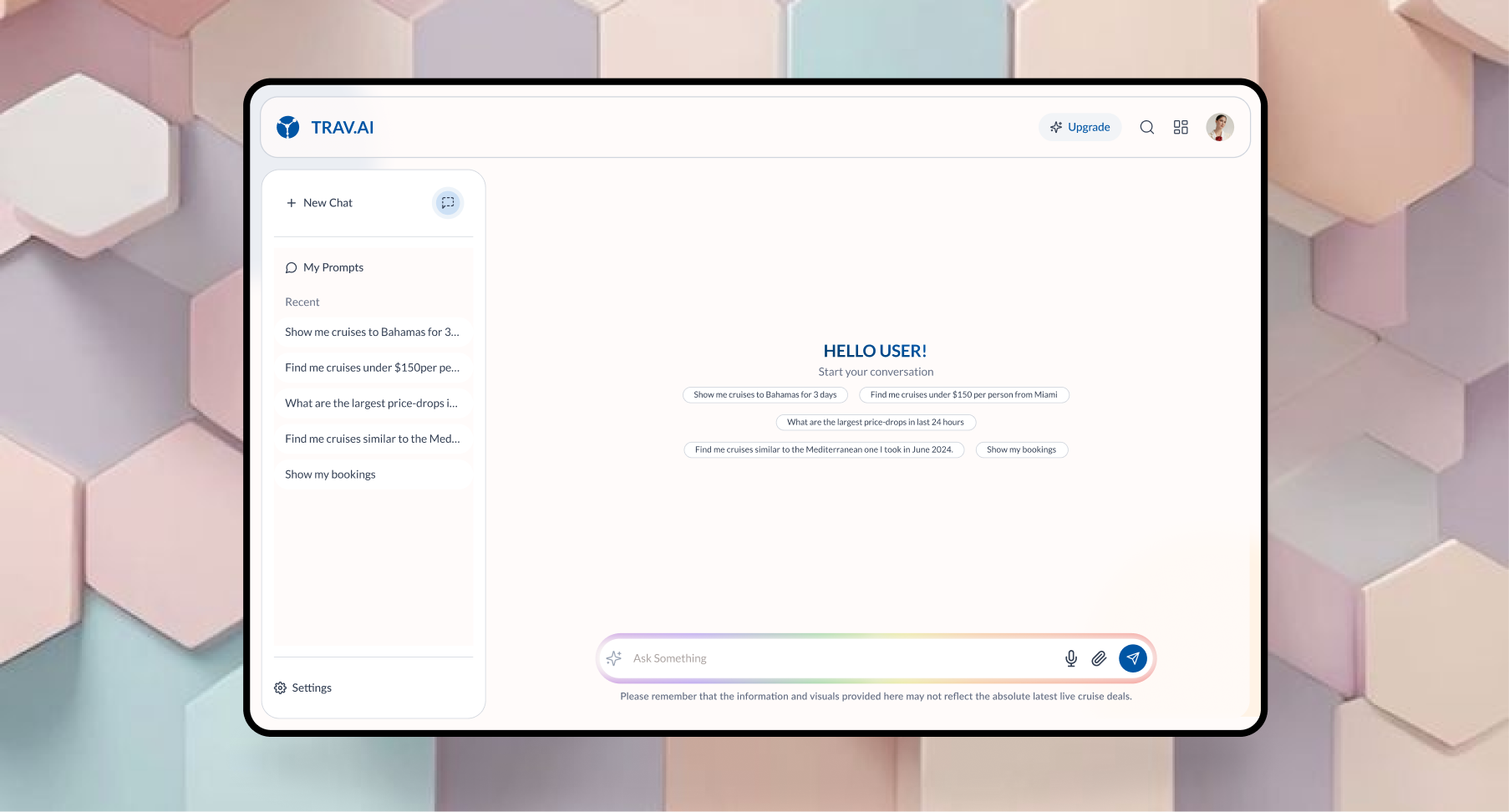Activate voice input microphone icon
Viewport: 1509px width, 812px height.
pyautogui.click(x=1070, y=658)
